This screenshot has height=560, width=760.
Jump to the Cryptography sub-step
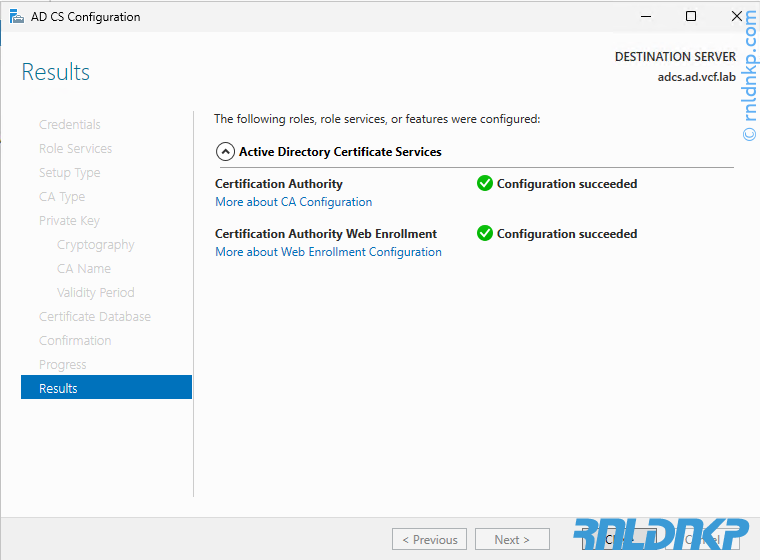pos(95,245)
